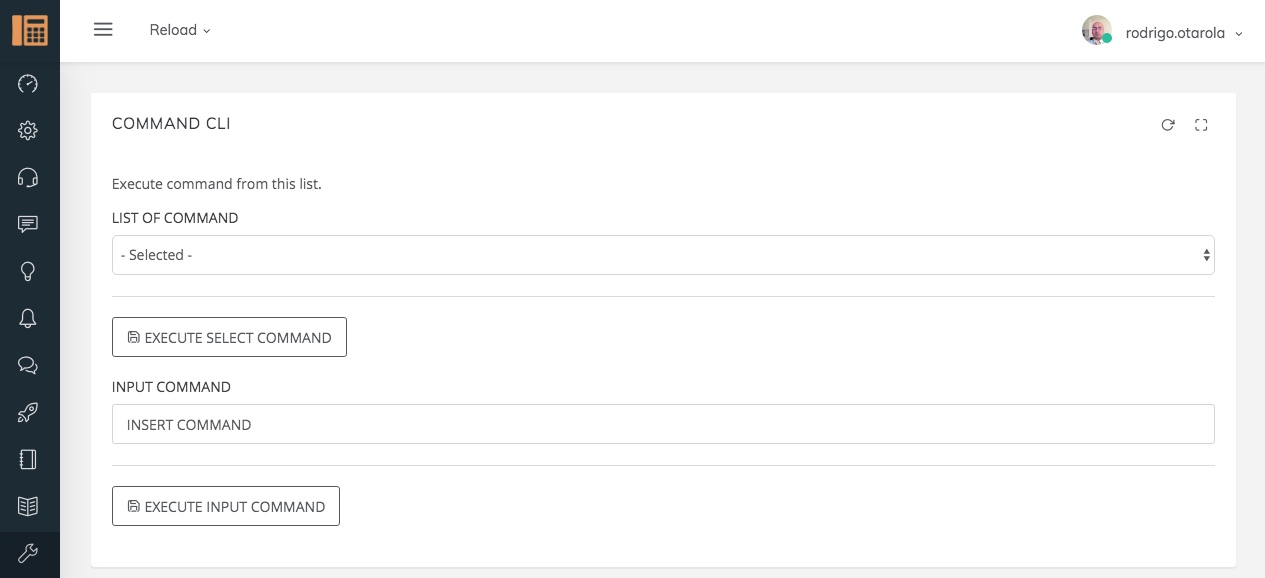The width and height of the screenshot is (1265, 578).
Task: Open the Reload dropdown menu
Action: (180, 30)
